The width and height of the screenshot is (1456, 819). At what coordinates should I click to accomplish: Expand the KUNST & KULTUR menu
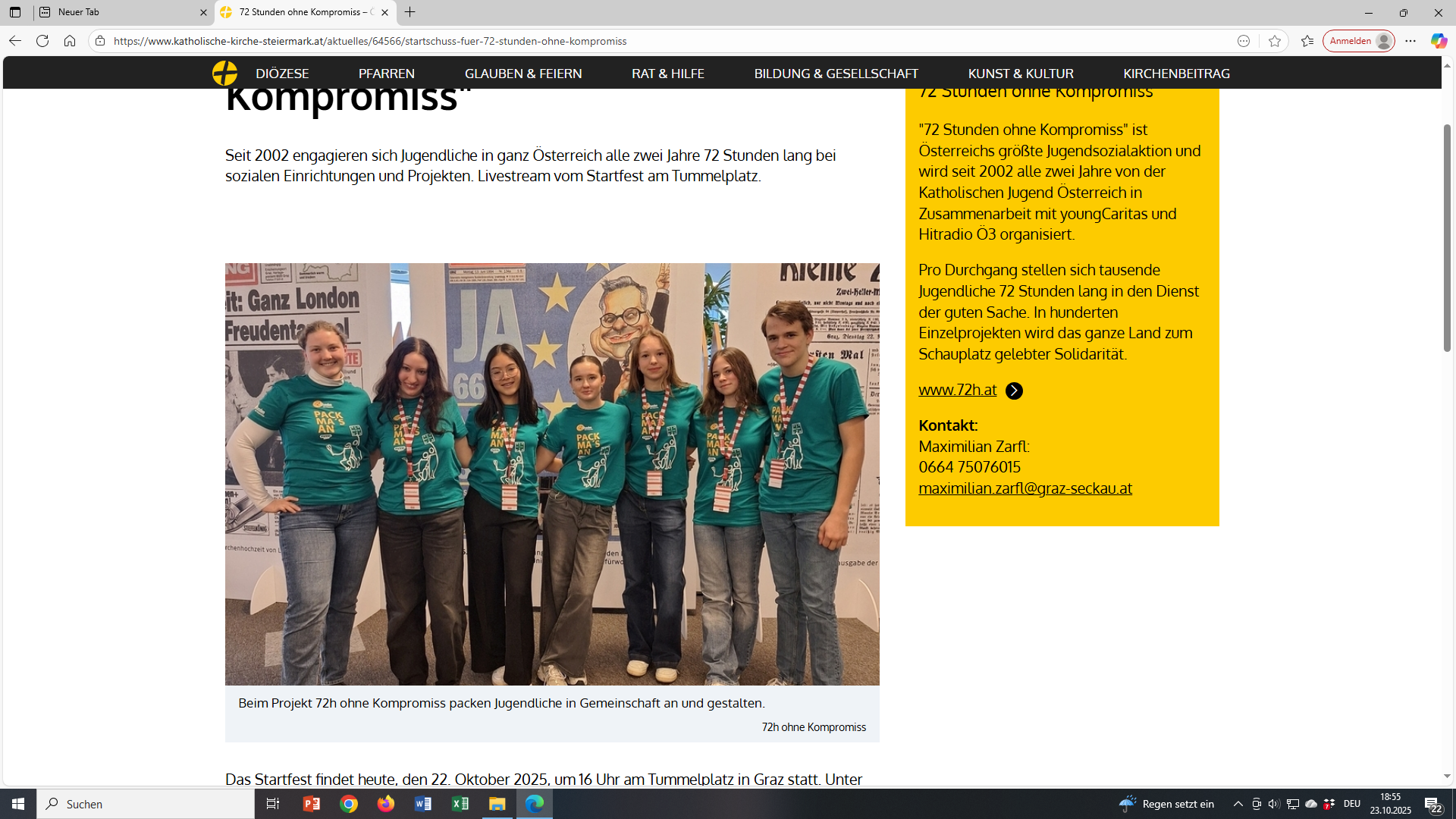click(1021, 74)
